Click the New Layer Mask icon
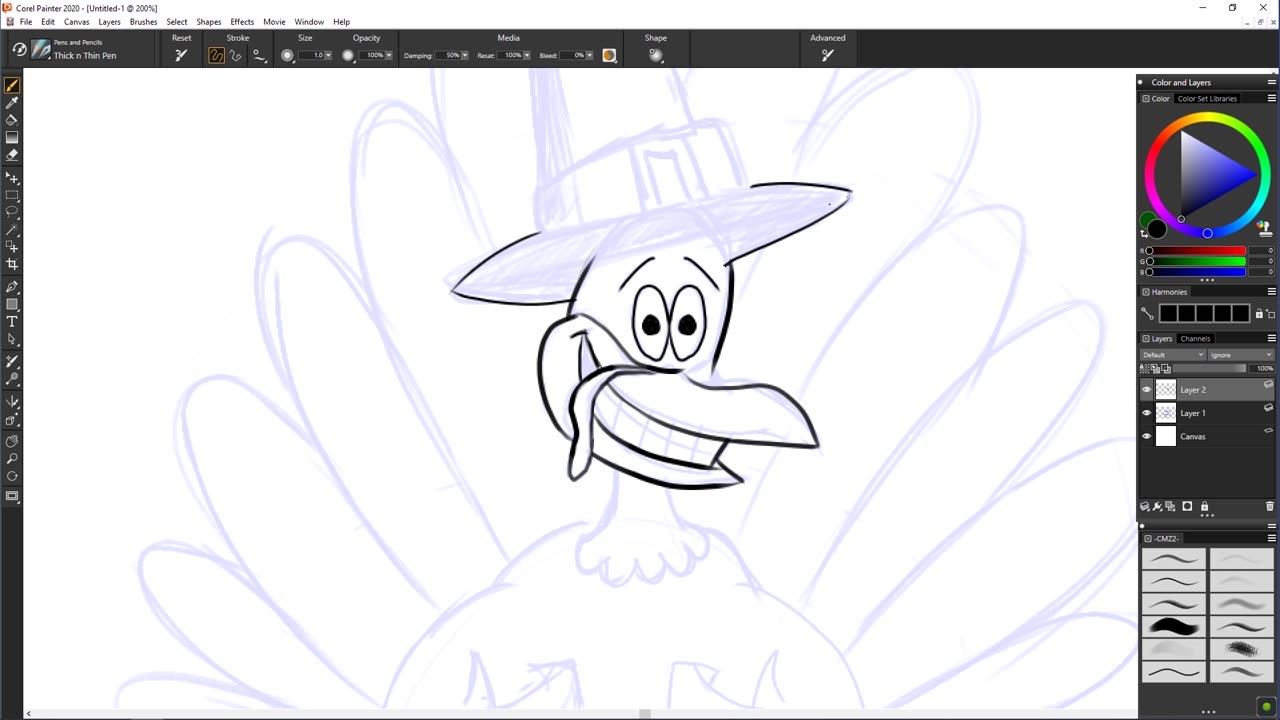The width and height of the screenshot is (1280, 720). (1187, 506)
